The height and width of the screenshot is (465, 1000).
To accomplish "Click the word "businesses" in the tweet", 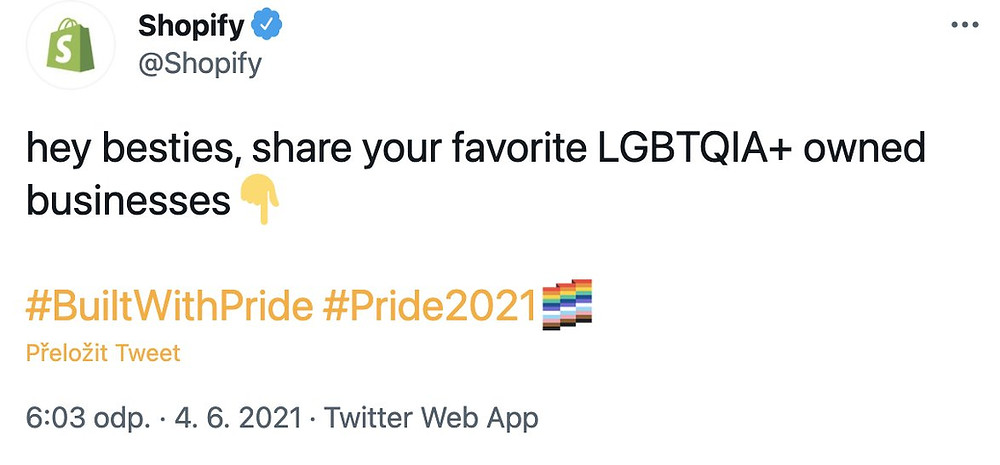I will point(128,202).
